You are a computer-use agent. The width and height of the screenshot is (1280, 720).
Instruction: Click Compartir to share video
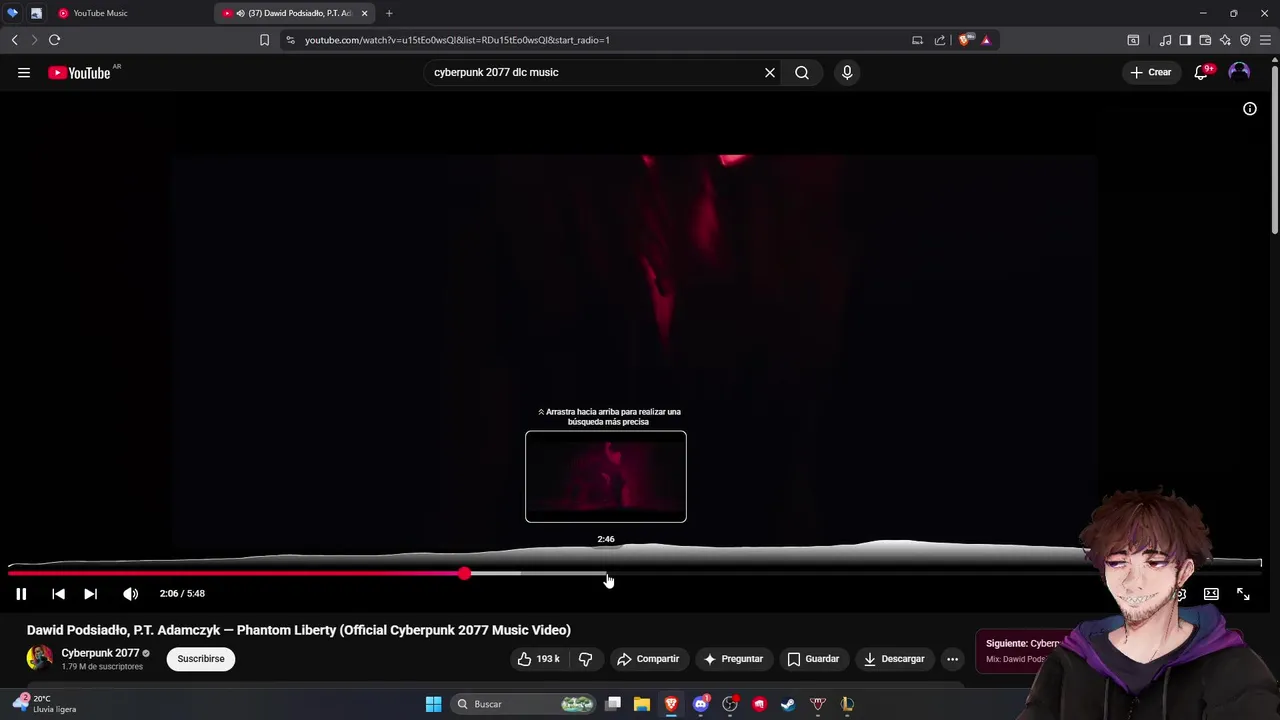648,659
